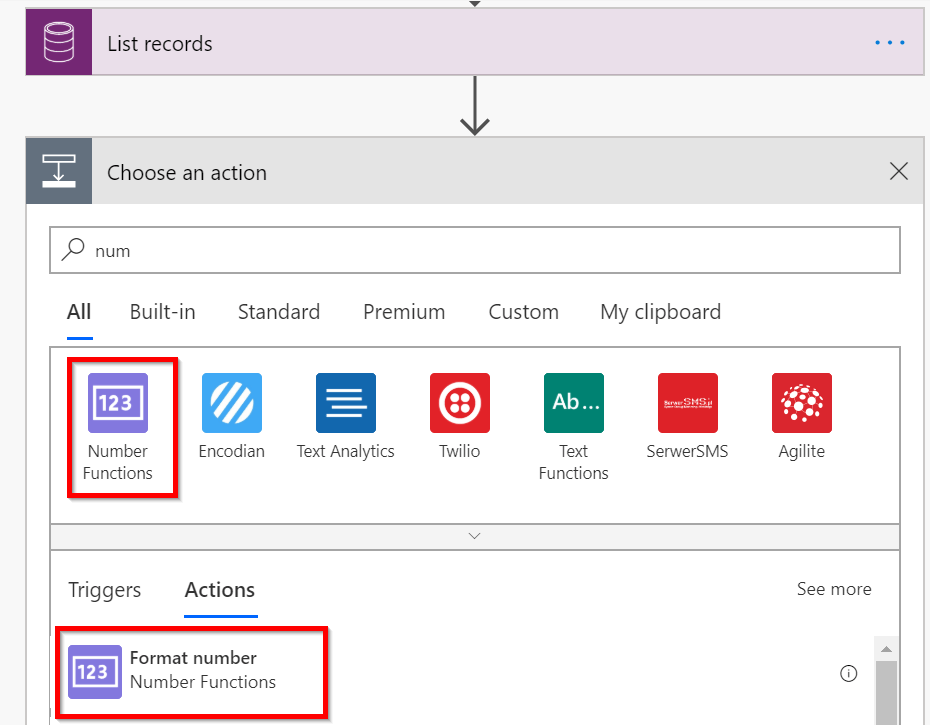Open the My clipboard tab
Image resolution: width=930 pixels, height=725 pixels.
click(660, 312)
